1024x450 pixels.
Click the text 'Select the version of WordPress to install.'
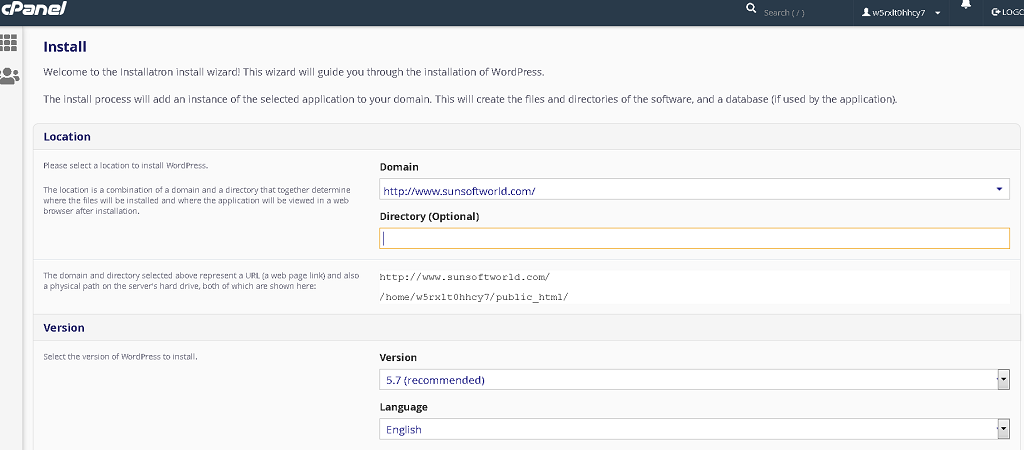pos(120,357)
